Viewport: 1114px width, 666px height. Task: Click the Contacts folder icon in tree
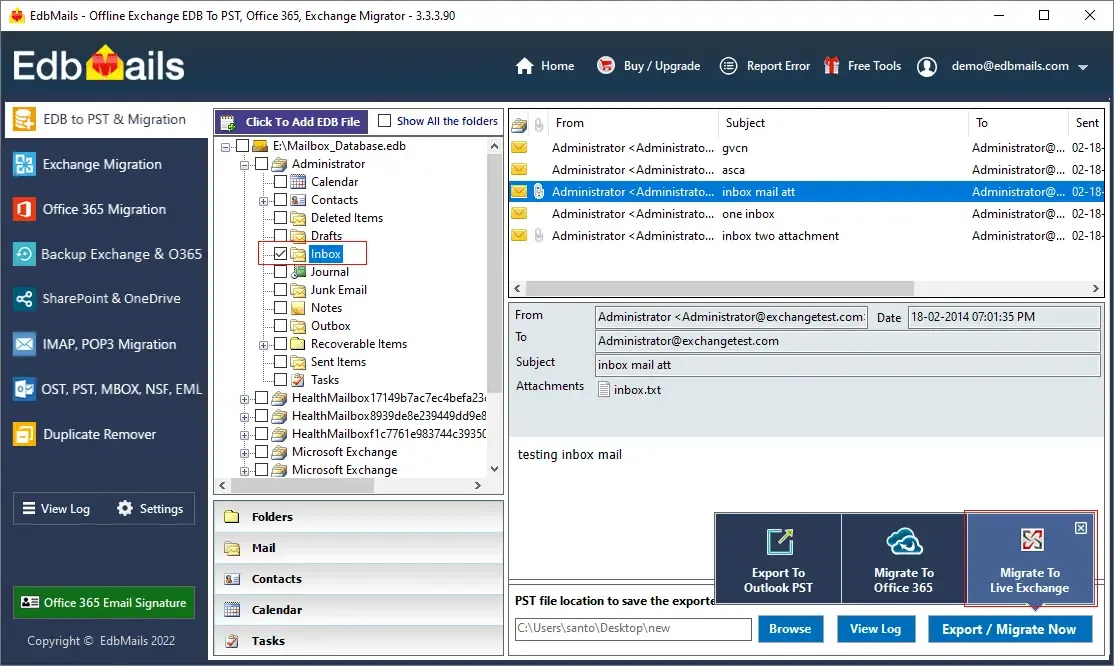tap(298, 200)
